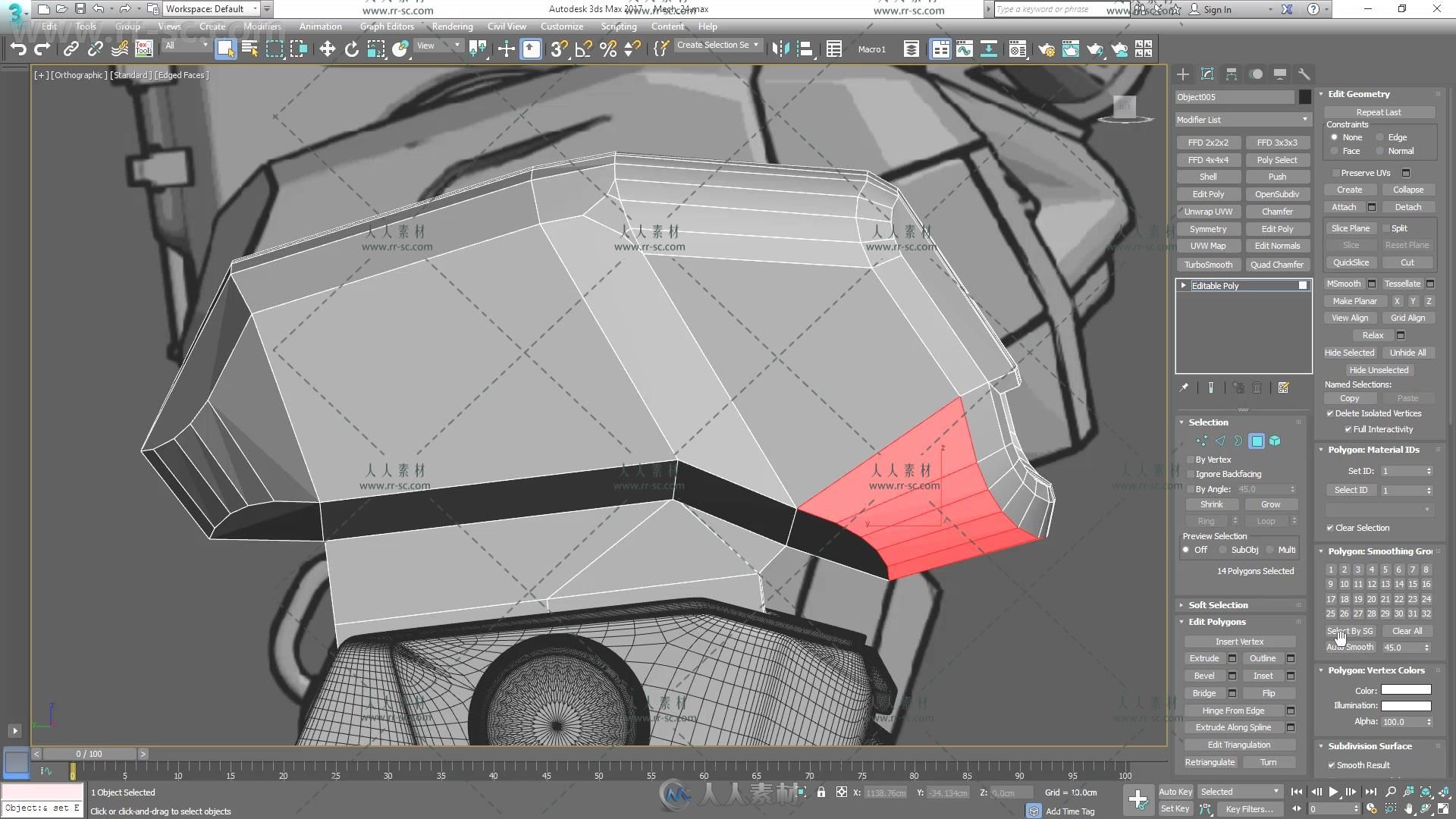1456x819 pixels.
Task: Toggle Angle Snap icon
Action: (x=583, y=49)
